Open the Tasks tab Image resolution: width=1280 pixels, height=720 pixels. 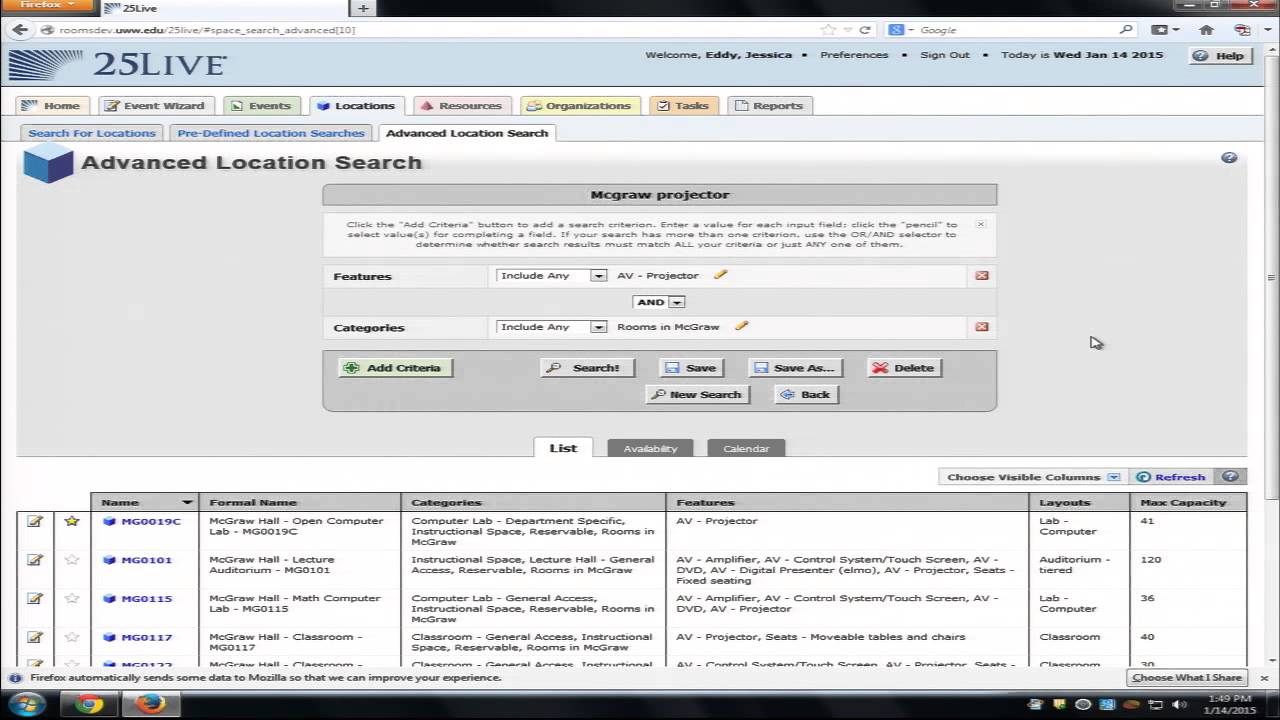pyautogui.click(x=683, y=105)
